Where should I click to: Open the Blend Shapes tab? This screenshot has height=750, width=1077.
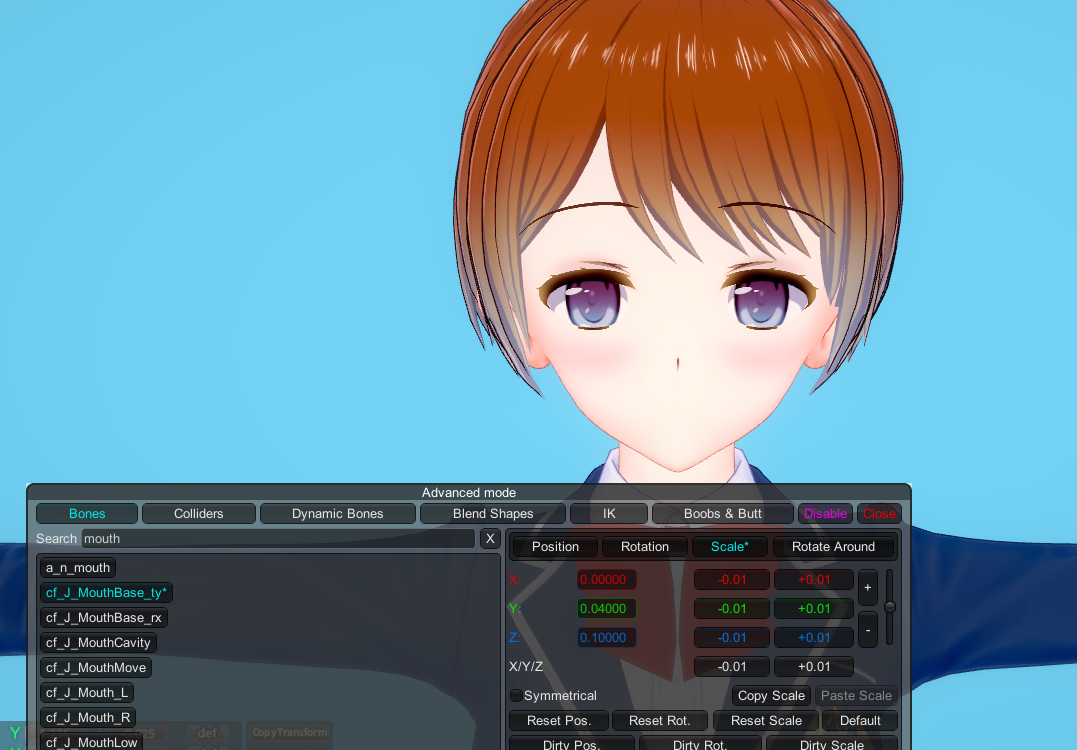(492, 514)
